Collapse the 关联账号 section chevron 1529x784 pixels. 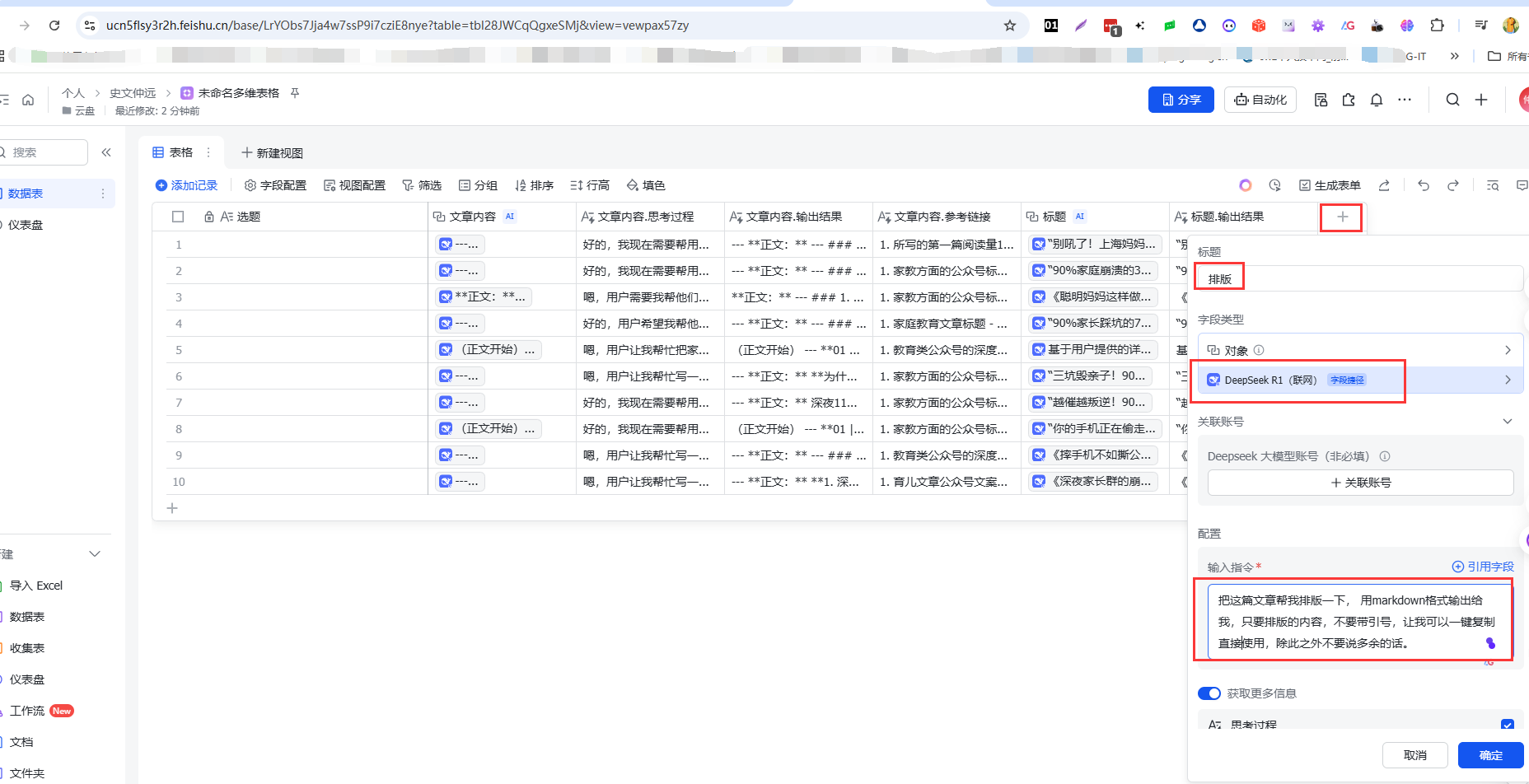click(x=1507, y=422)
